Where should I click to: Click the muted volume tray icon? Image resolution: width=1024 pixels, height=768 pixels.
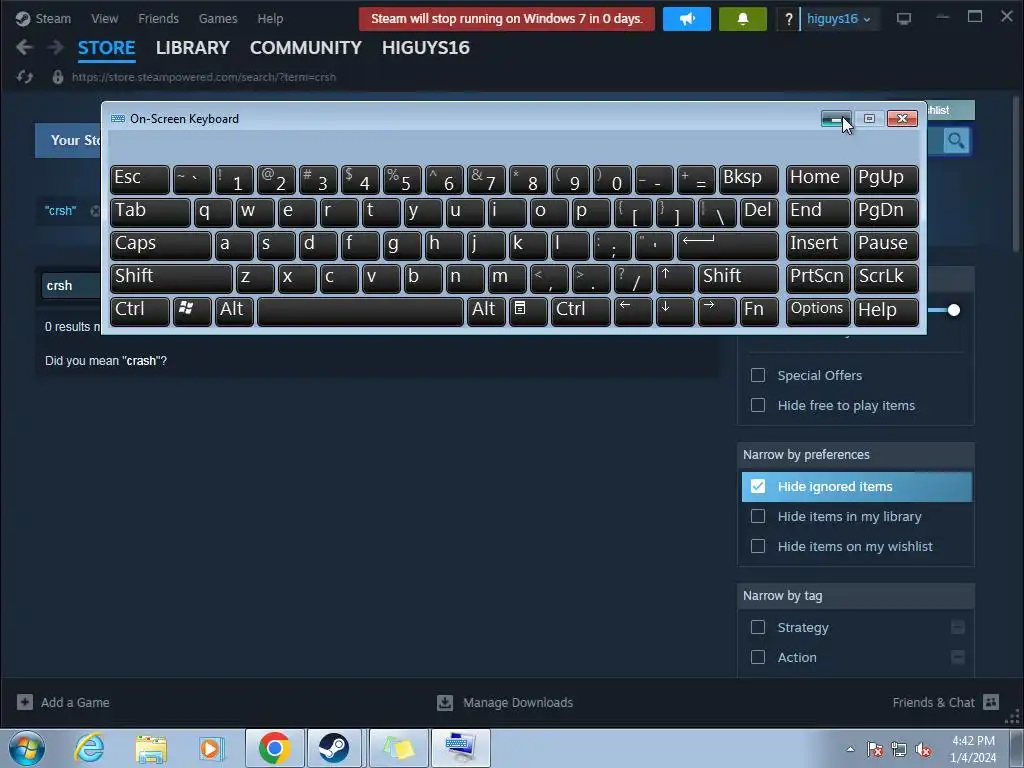(923, 750)
